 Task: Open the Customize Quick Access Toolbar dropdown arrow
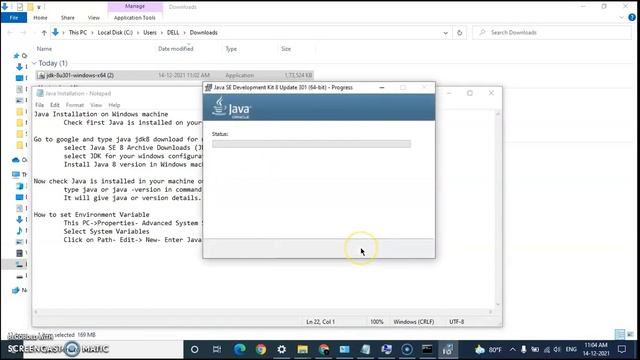39,7
